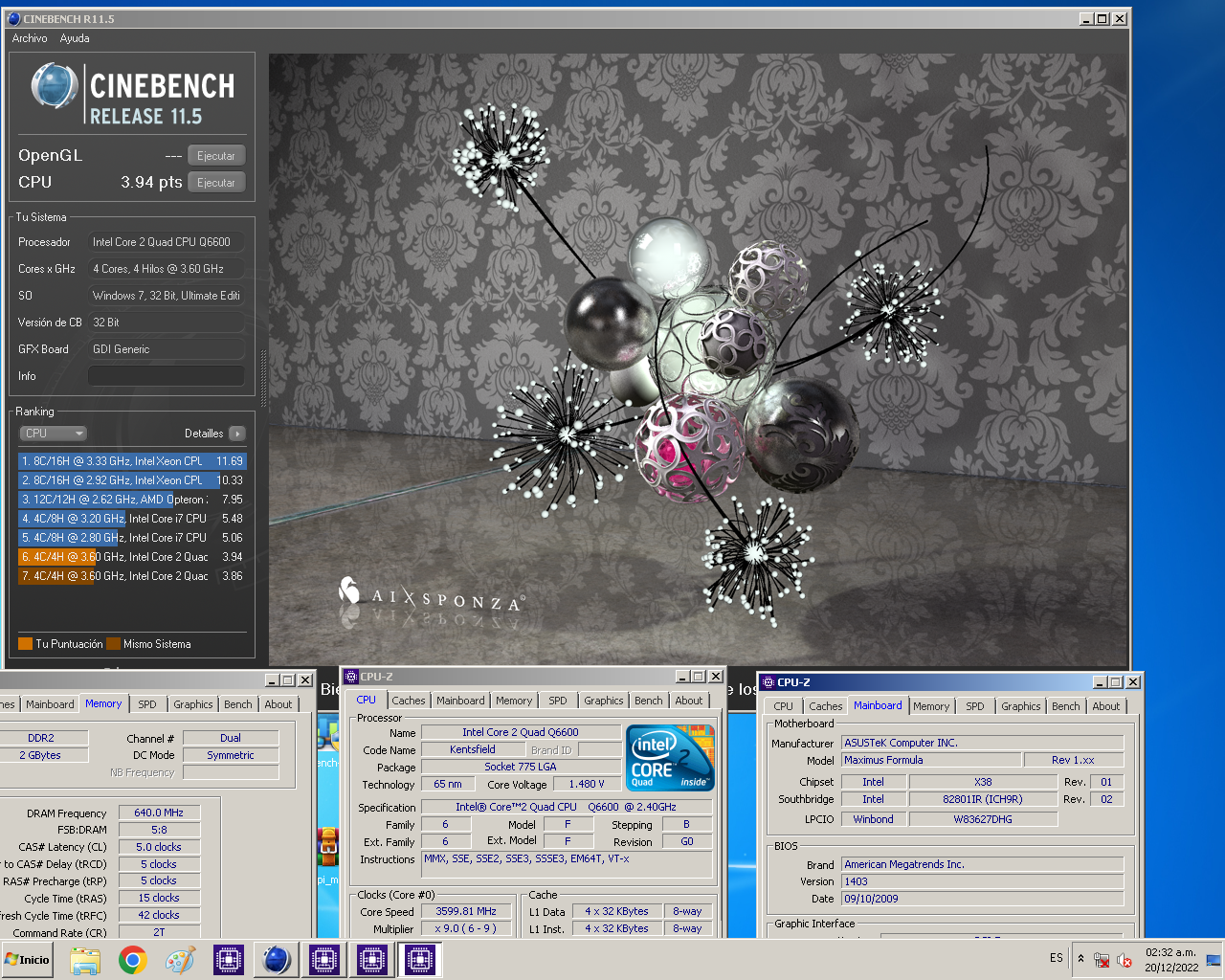Select ranking row 4, 4C/8H @ 3.20 GHz Core i7
This screenshot has height=980, width=1225.
click(x=132, y=519)
